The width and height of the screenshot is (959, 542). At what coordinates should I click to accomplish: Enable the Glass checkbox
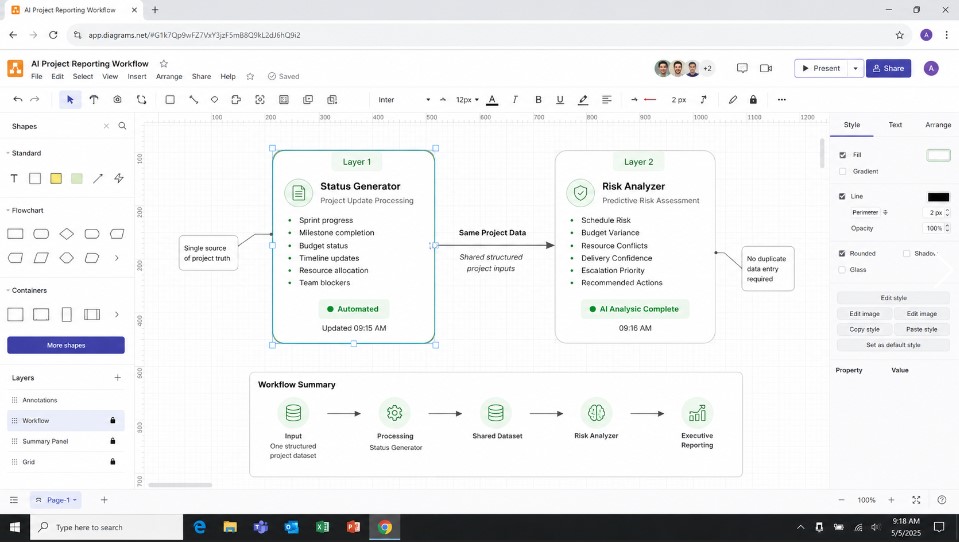(843, 270)
